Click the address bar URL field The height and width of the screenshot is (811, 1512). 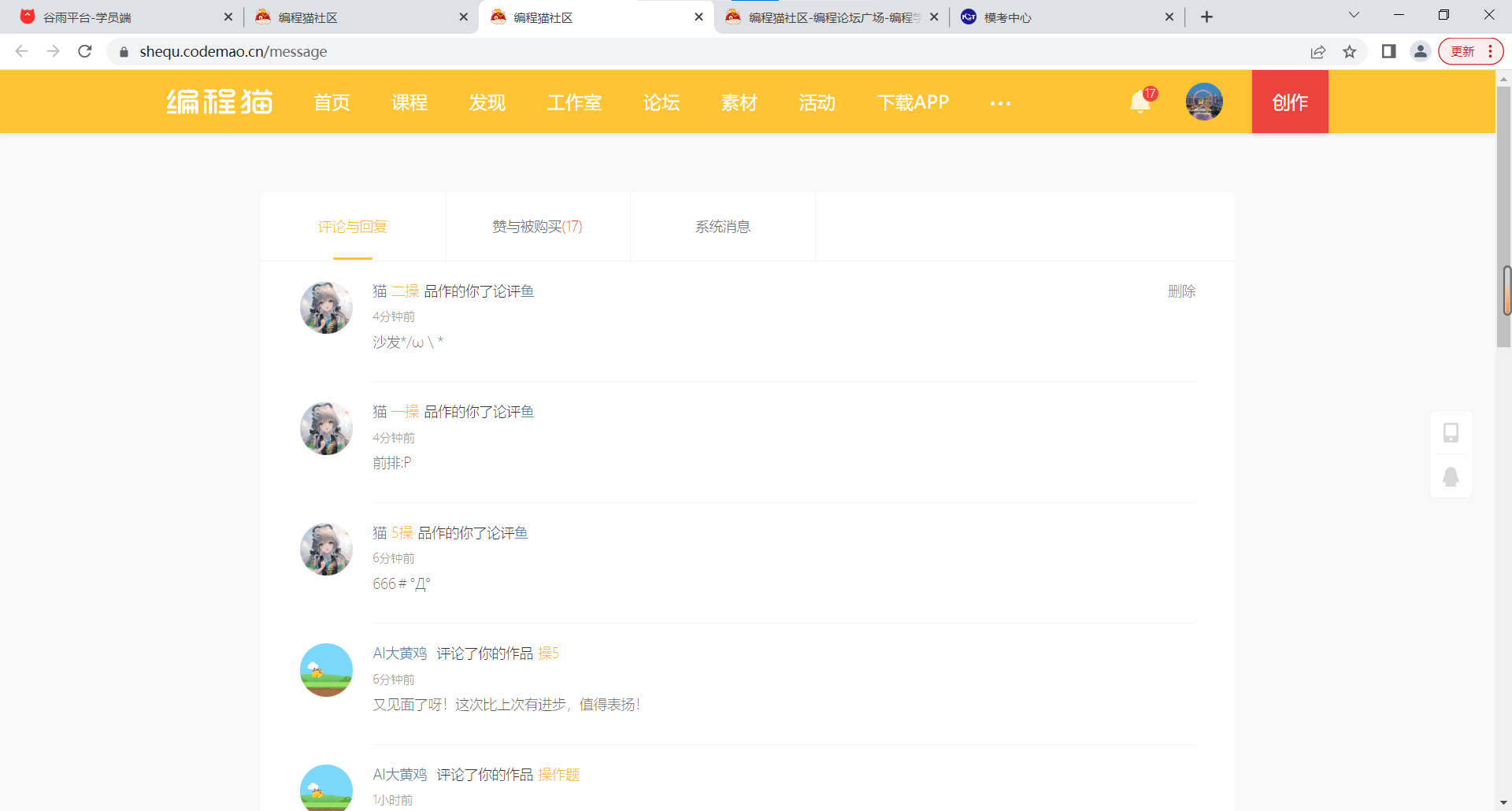[x=709, y=51]
